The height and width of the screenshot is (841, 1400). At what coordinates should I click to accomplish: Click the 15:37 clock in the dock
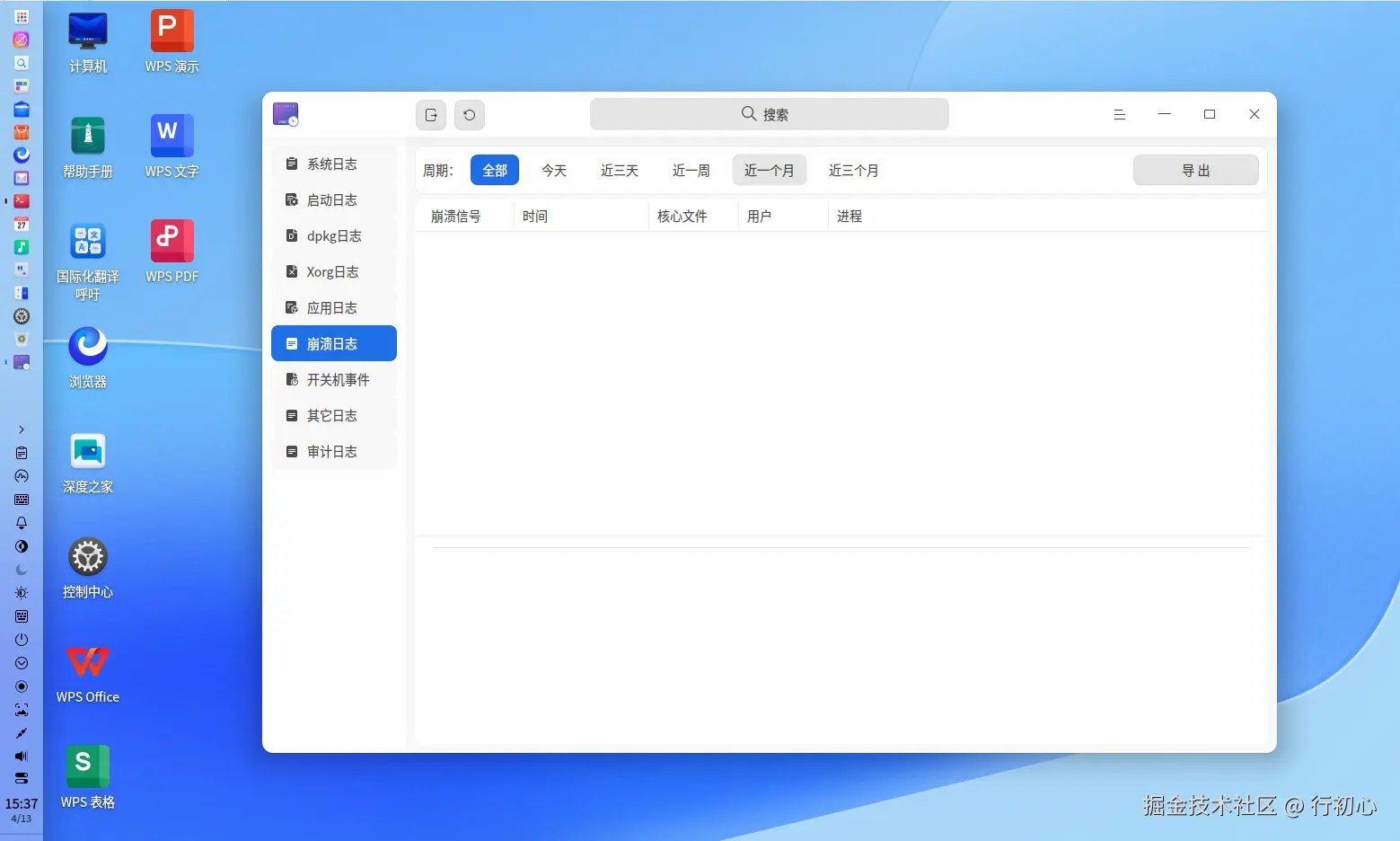[22, 804]
